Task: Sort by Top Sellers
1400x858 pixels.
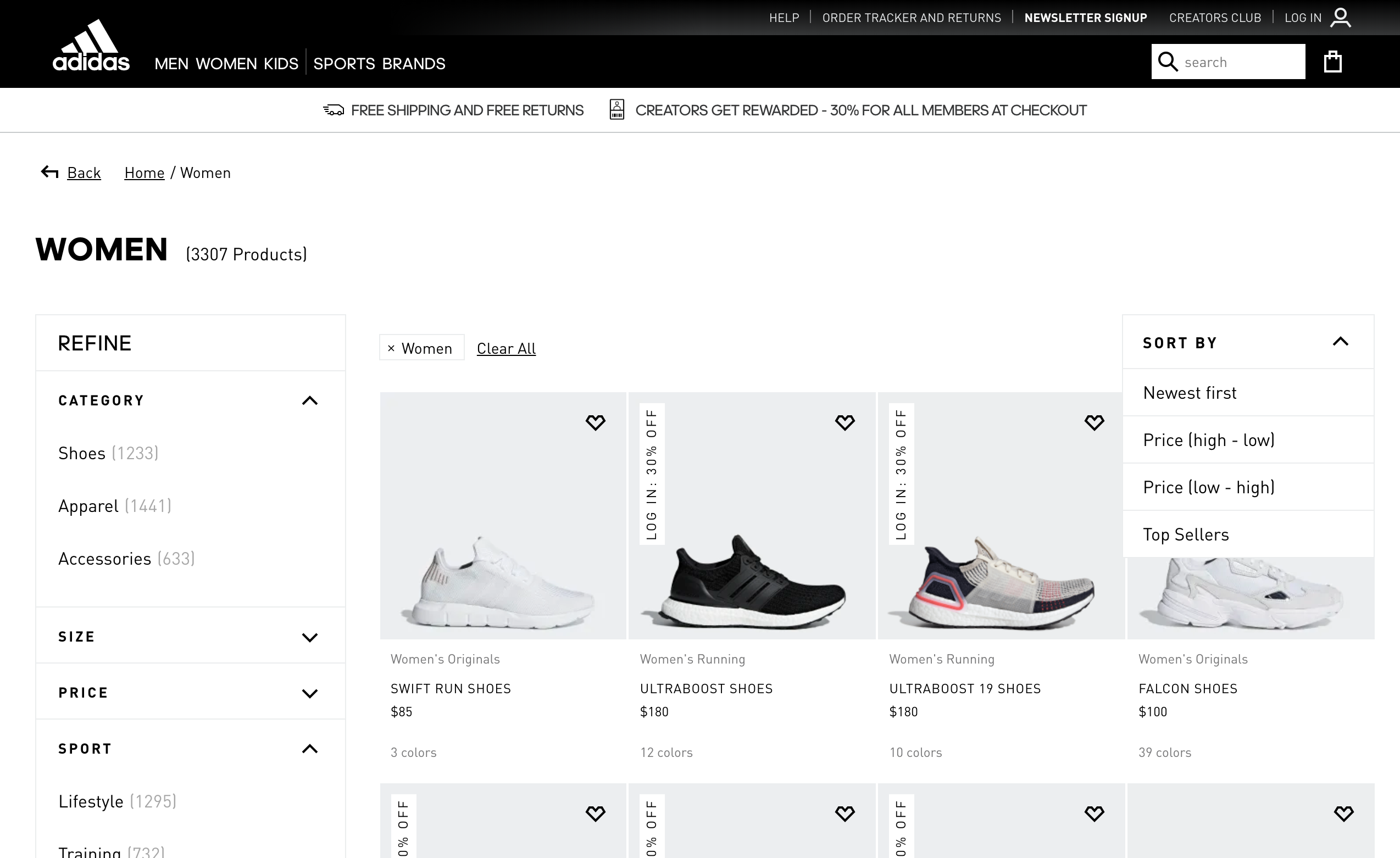Action: coord(1248,534)
